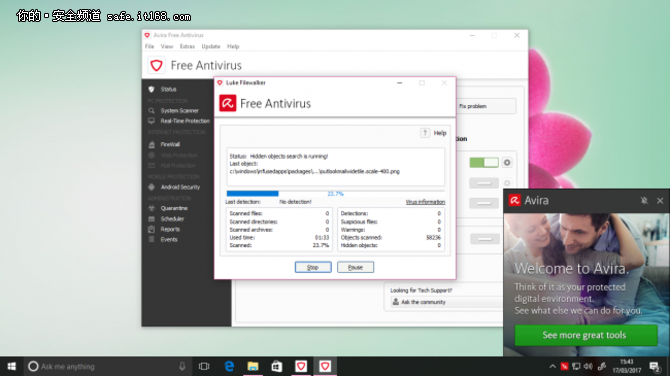Open the real-time protection settings gear
This screenshot has width=670, height=376.
point(507,162)
